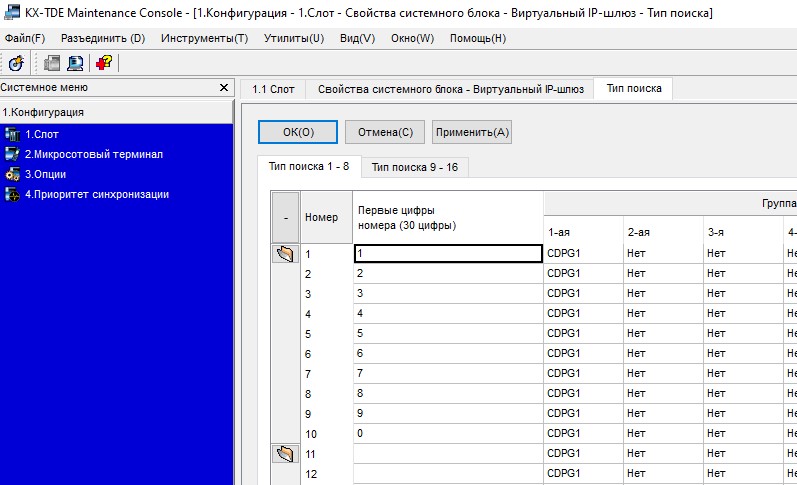Open the Инструменты(T) menu

tap(204, 39)
